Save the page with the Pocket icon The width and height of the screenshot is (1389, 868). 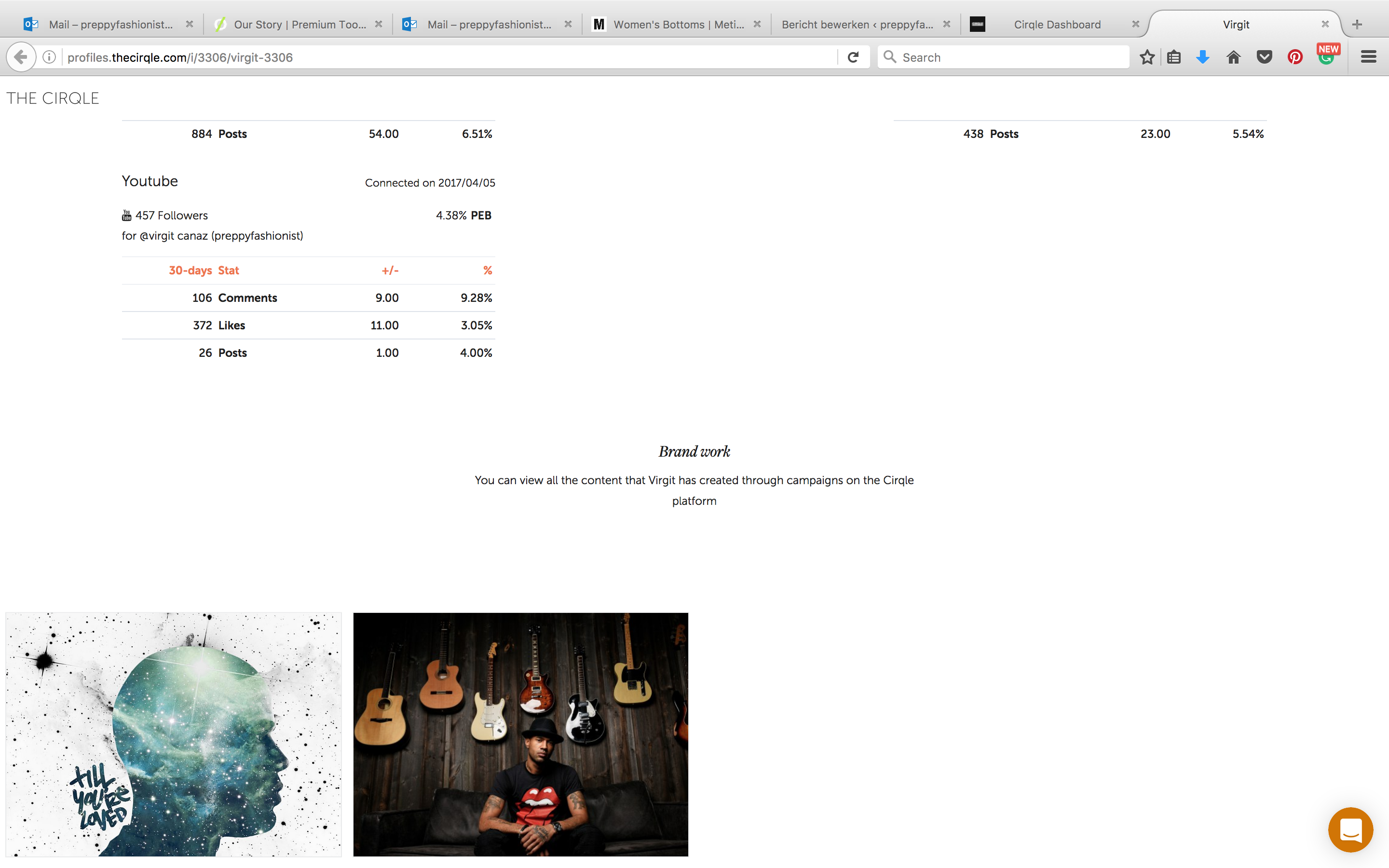1264,57
